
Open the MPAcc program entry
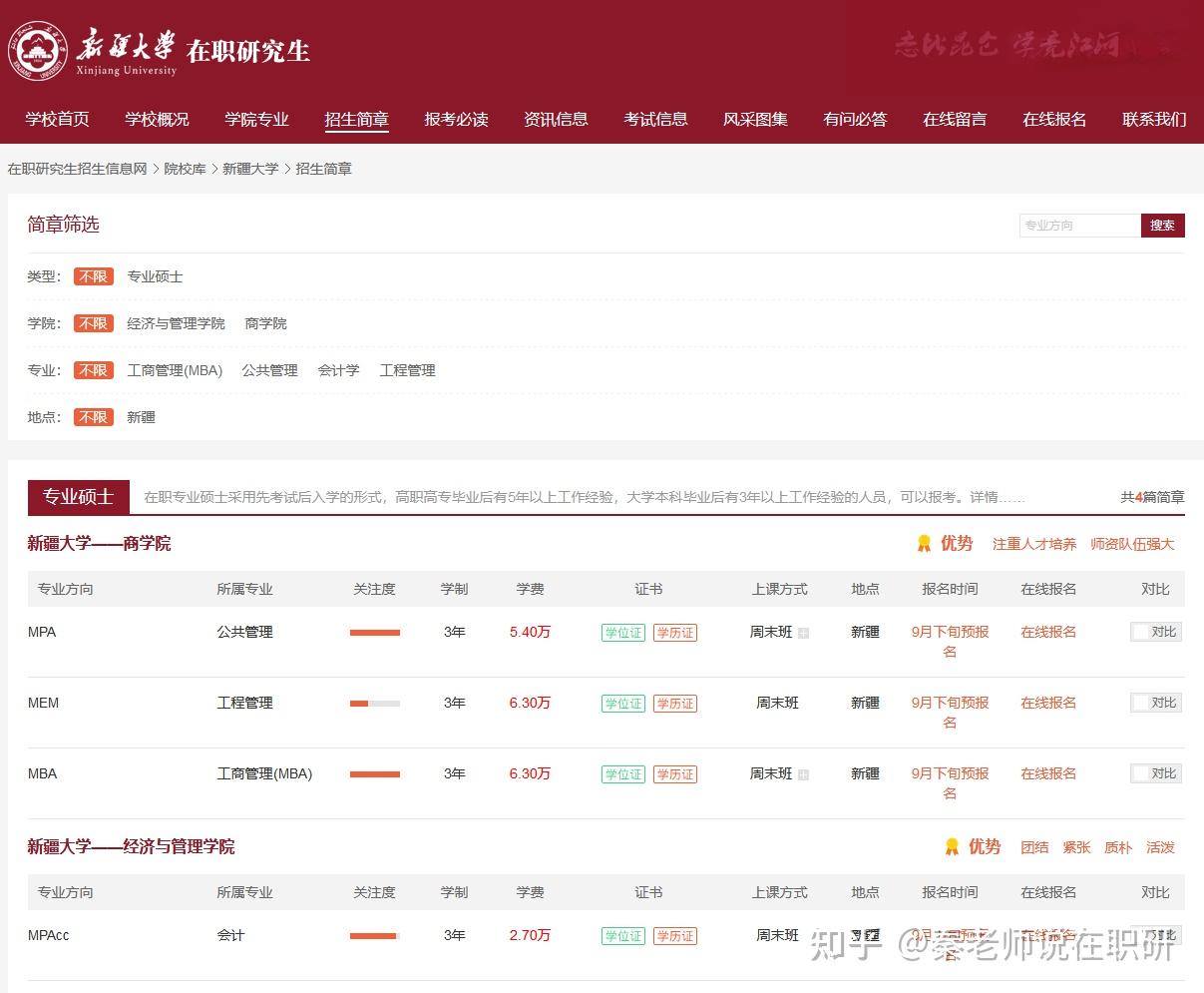tap(49, 935)
